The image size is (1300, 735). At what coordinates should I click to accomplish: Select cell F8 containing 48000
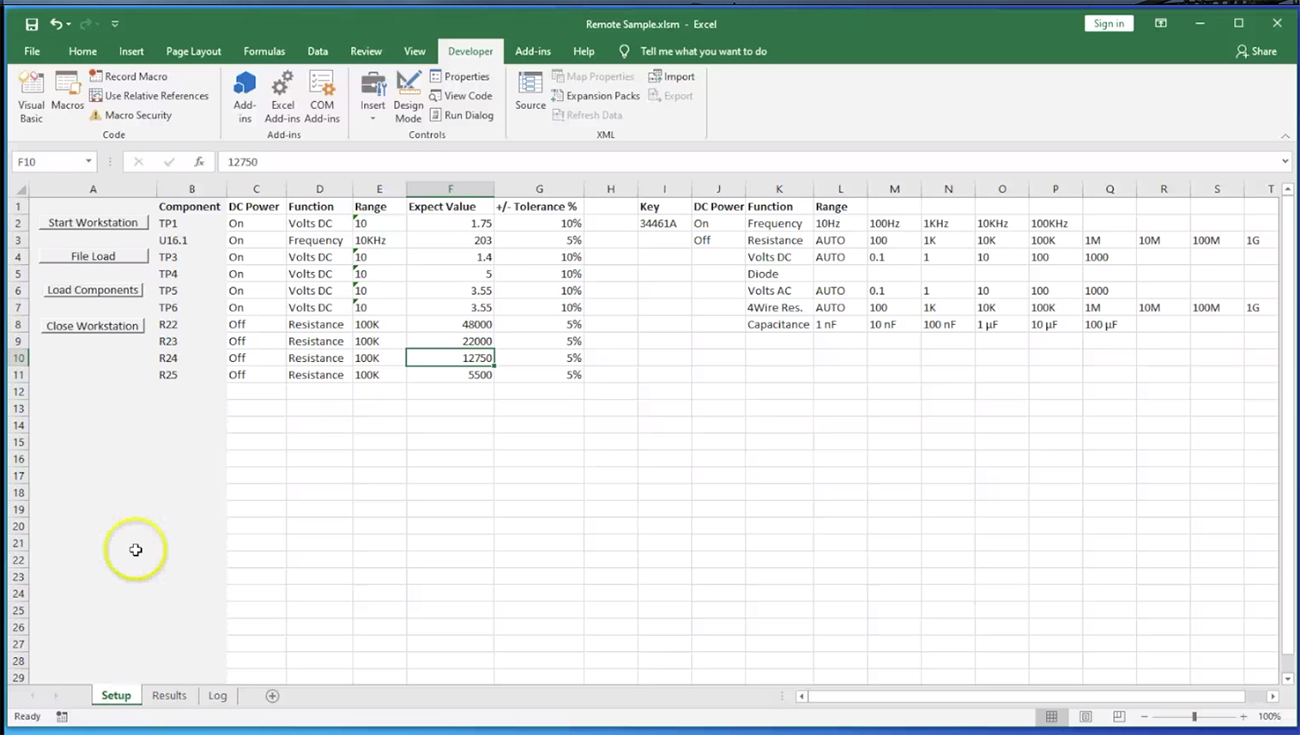(x=450, y=324)
